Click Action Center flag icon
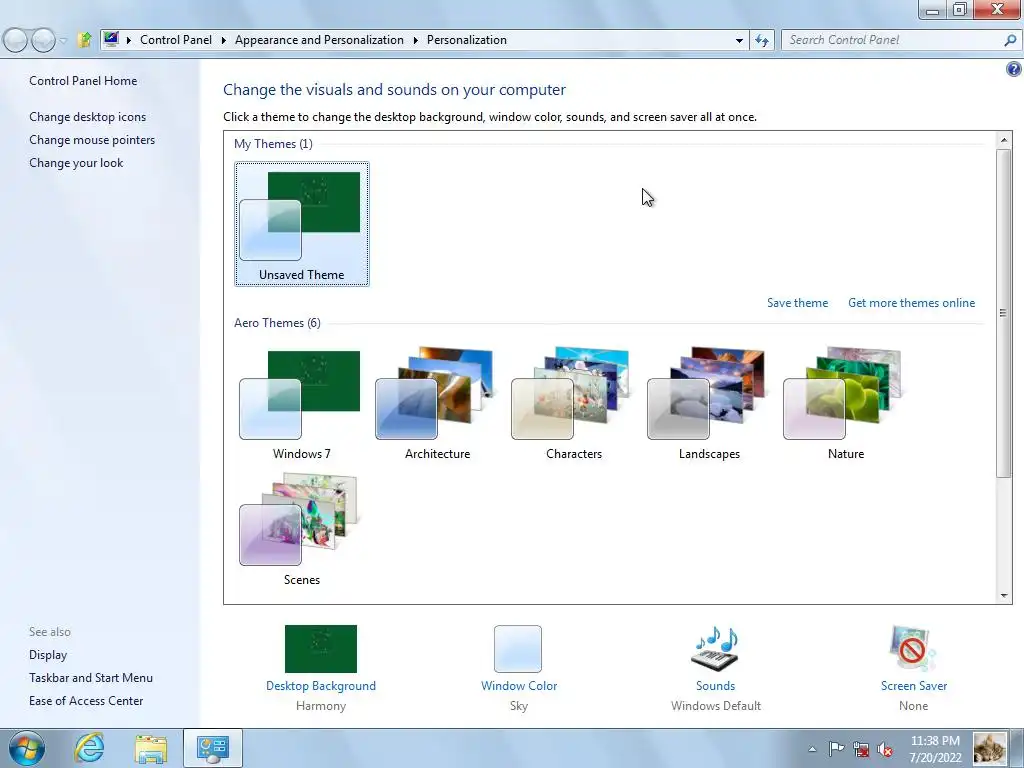Screen dimensions: 1024x768 [836, 749]
